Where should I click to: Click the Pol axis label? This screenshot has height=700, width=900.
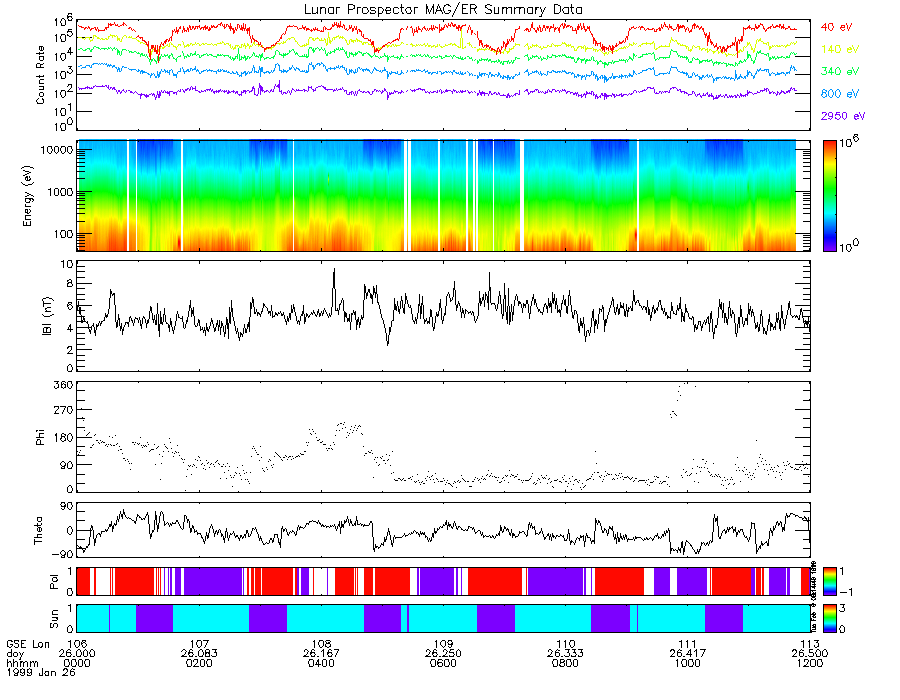(x=54, y=582)
